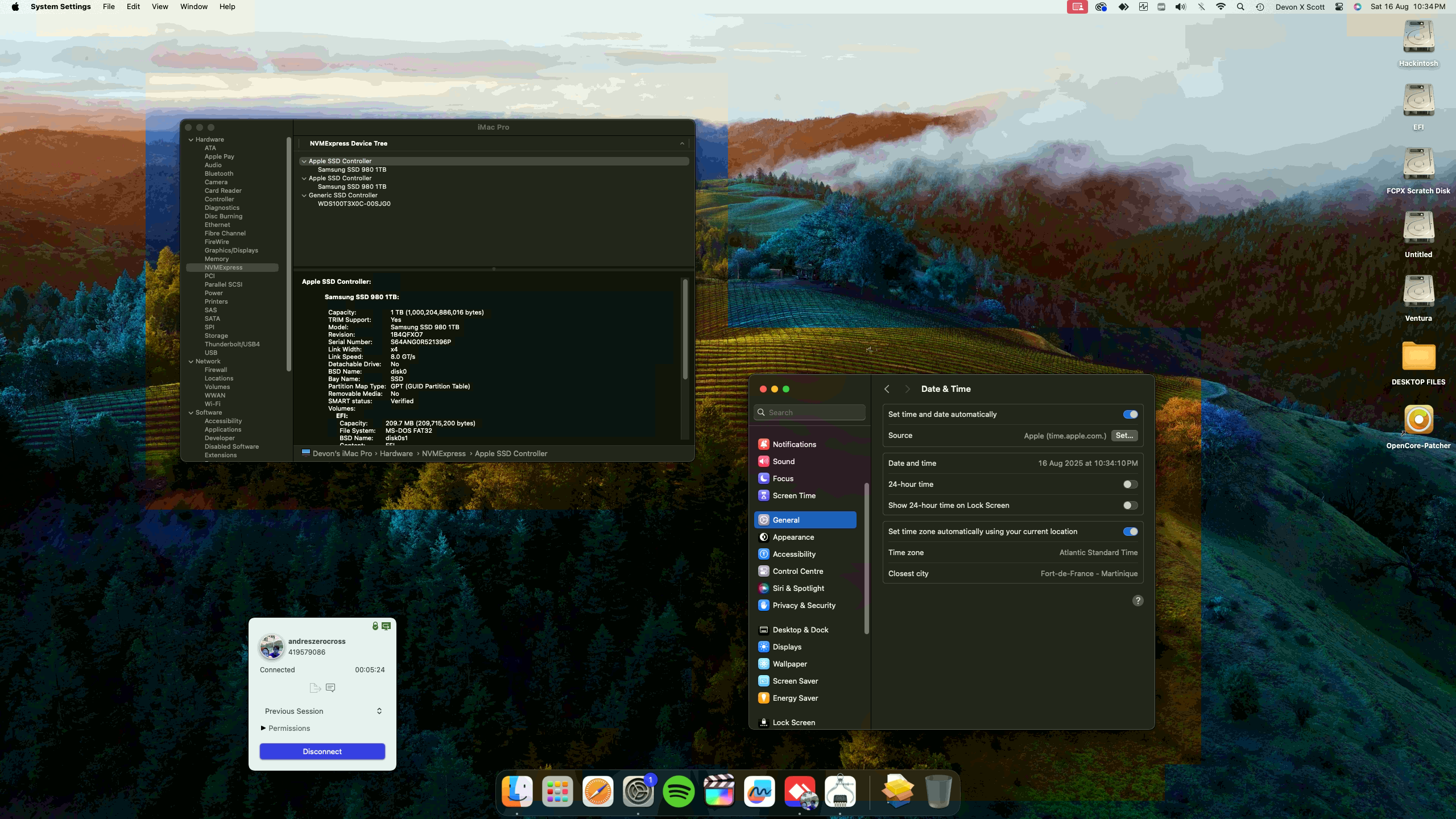Open the Previous Session dropdown
Image resolution: width=1456 pixels, height=819 pixels.
pos(322,711)
